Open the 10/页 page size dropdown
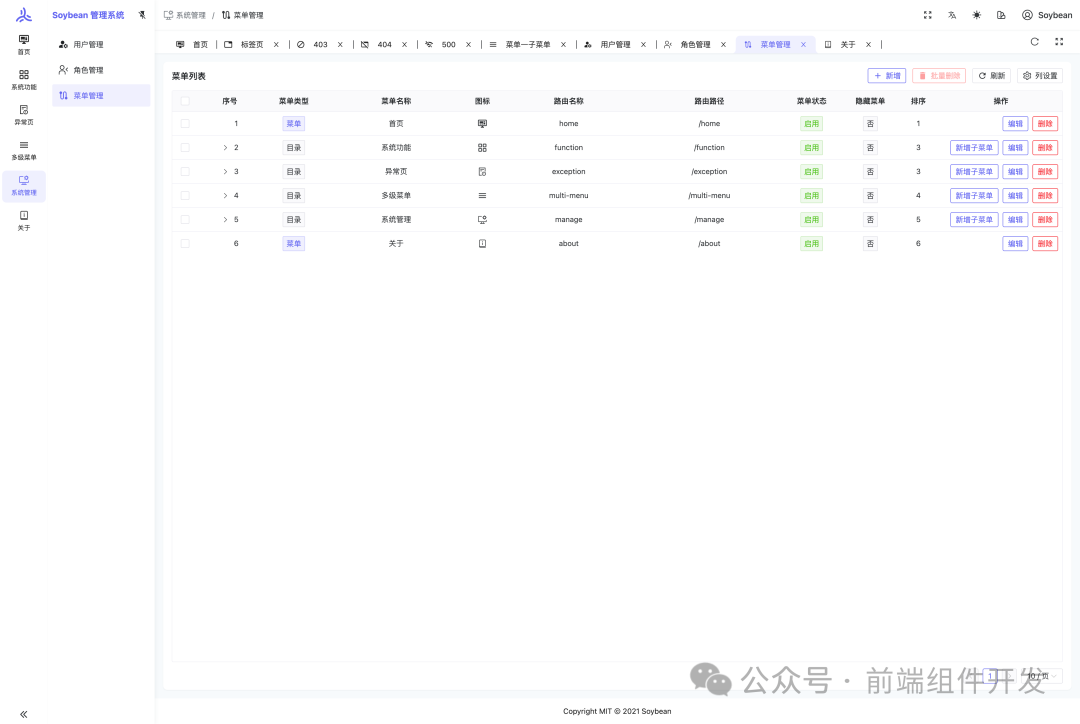The width and height of the screenshot is (1080, 724). point(1039,676)
